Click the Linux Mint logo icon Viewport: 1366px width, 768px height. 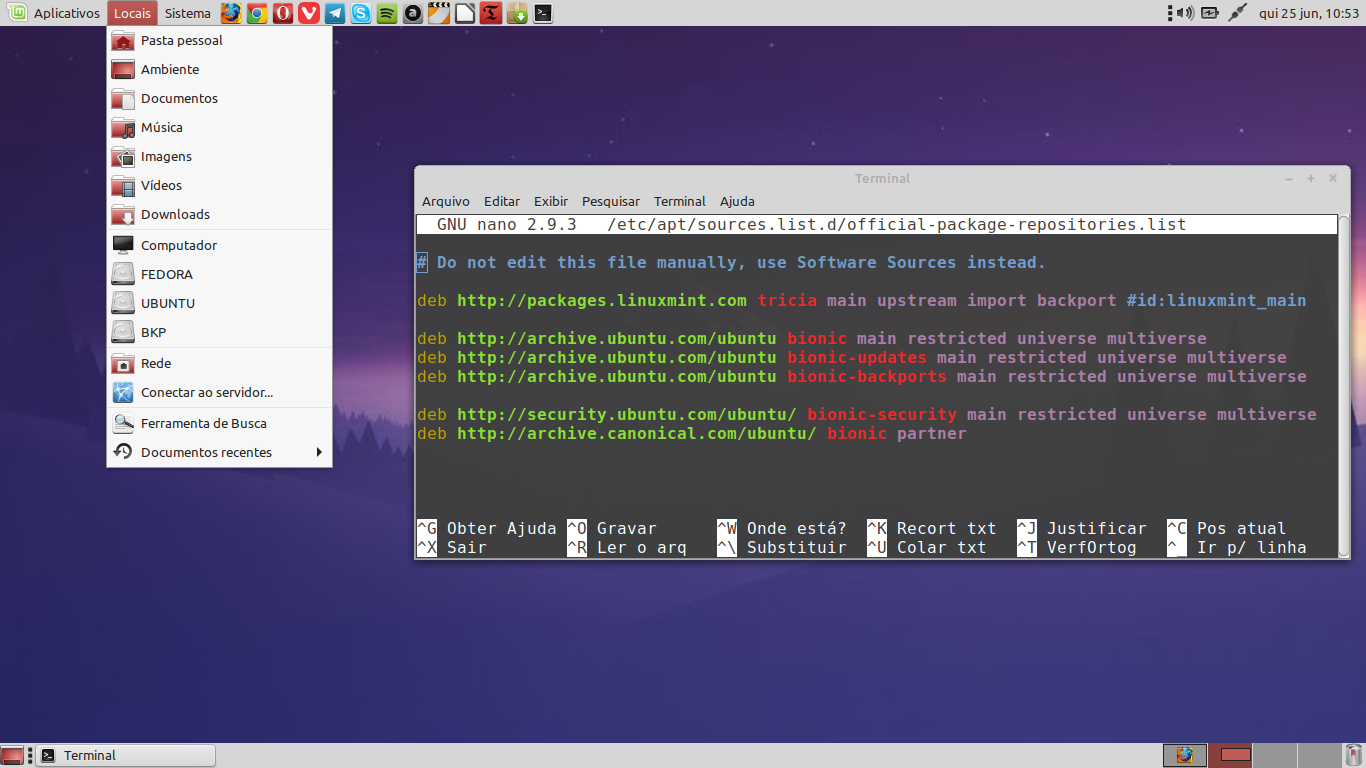point(16,13)
